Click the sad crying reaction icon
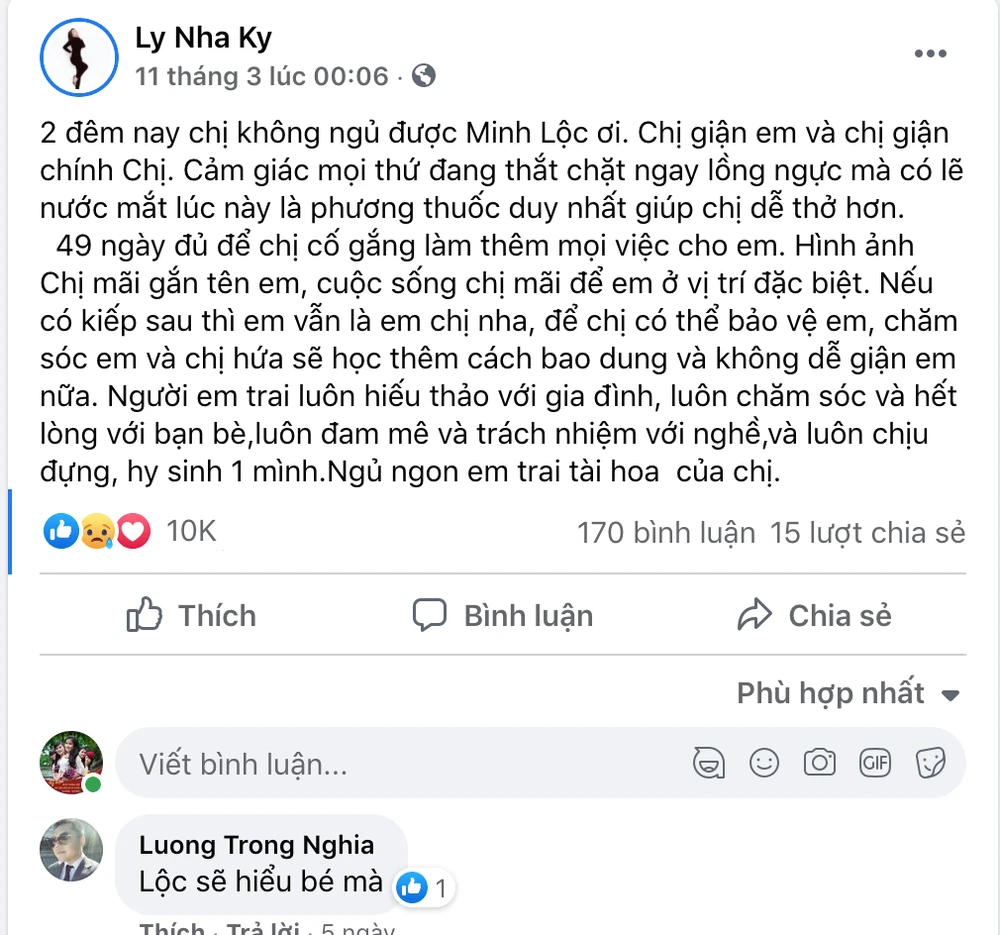The image size is (1000, 935). 97,532
